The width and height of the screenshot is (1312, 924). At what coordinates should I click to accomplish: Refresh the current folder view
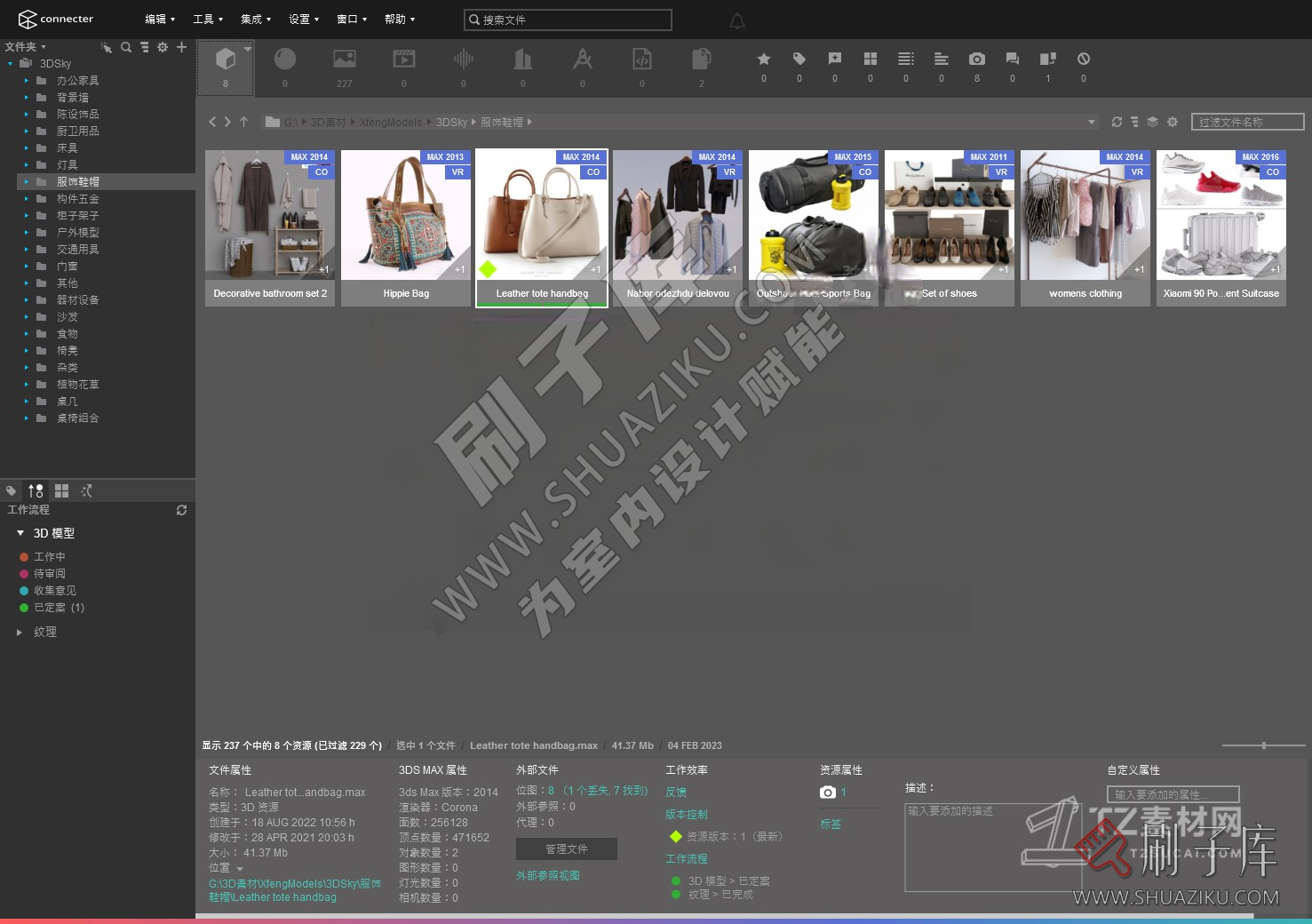click(1117, 122)
